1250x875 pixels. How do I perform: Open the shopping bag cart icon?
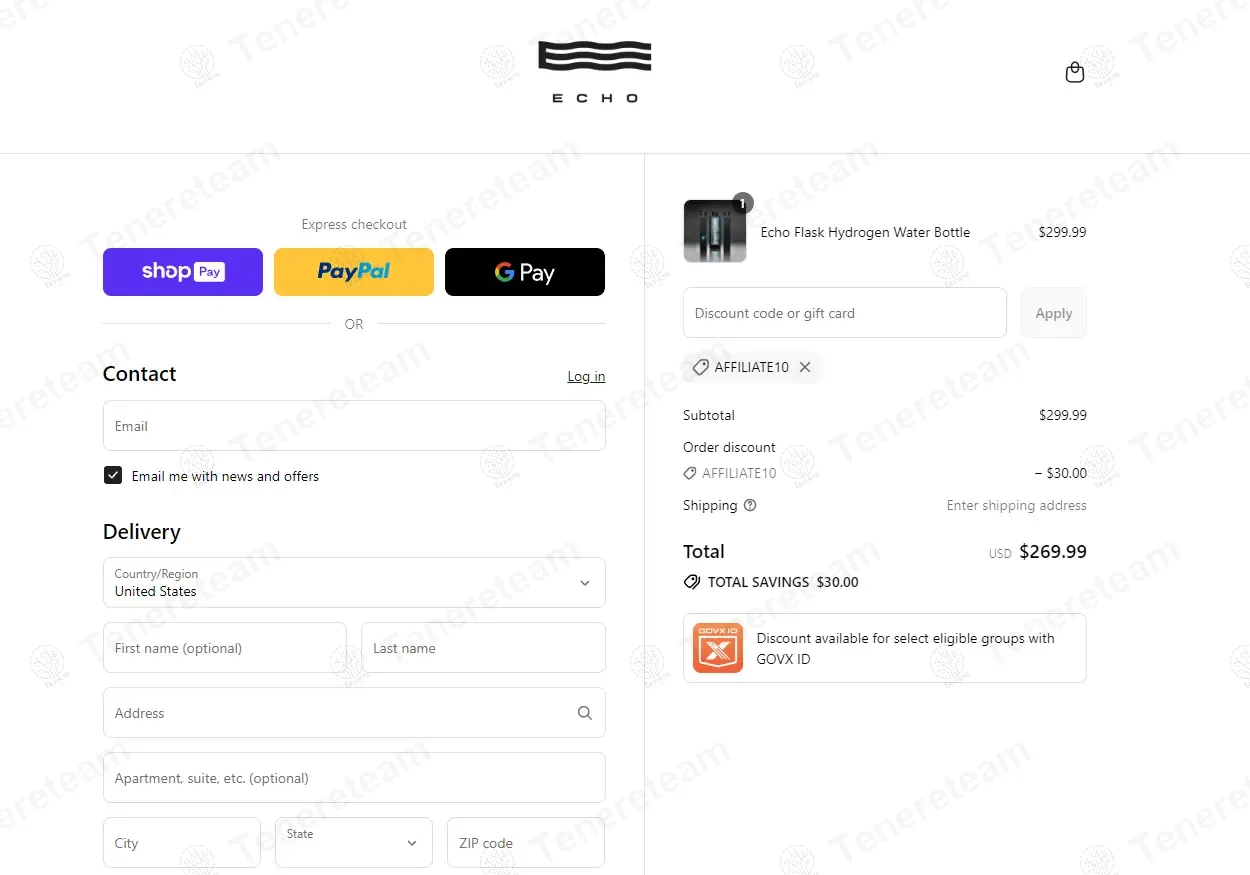coord(1075,72)
